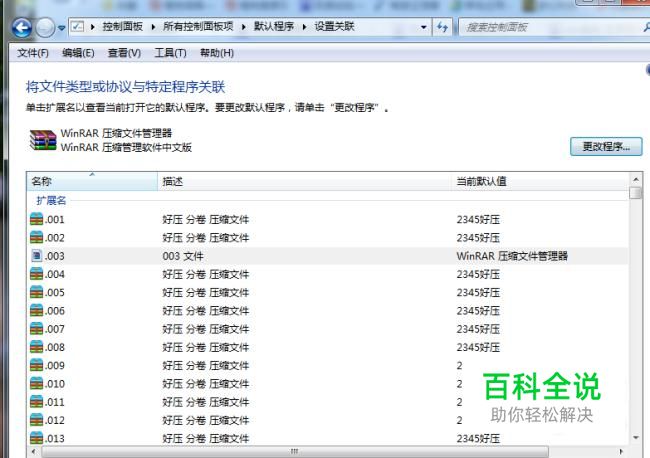Click the WinRAR program icon

(x=43, y=140)
